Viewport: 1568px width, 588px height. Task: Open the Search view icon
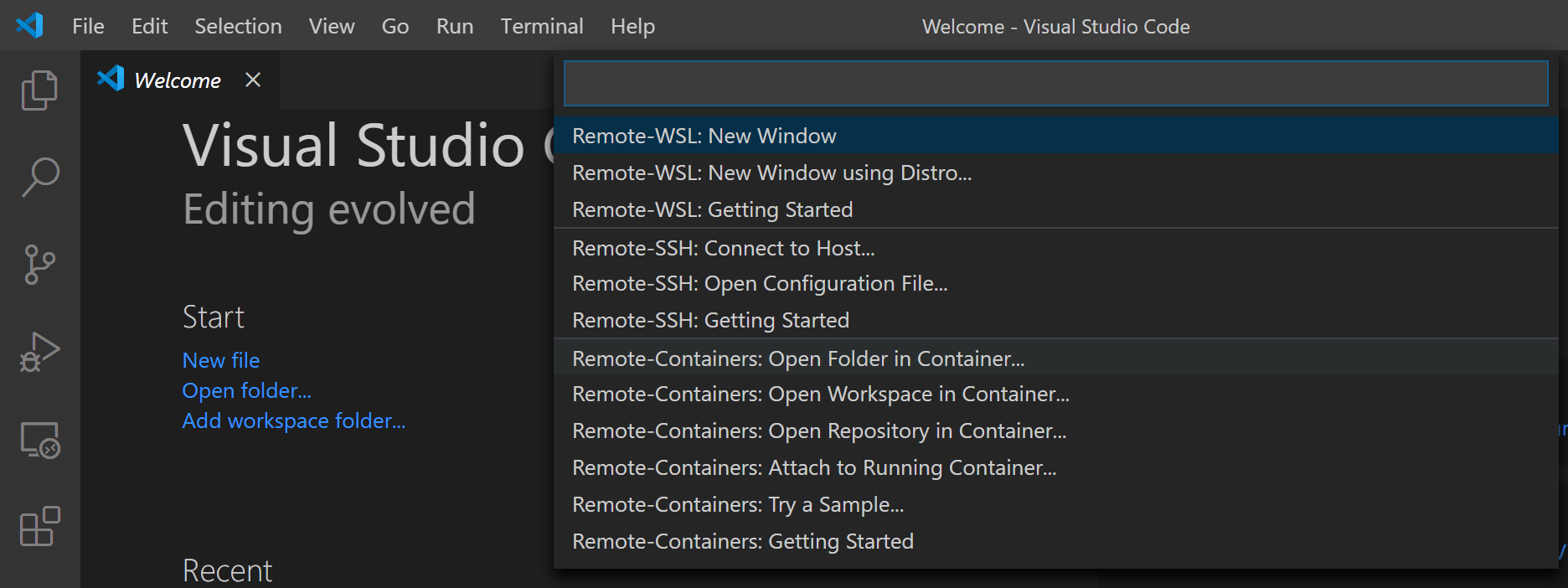point(39,178)
